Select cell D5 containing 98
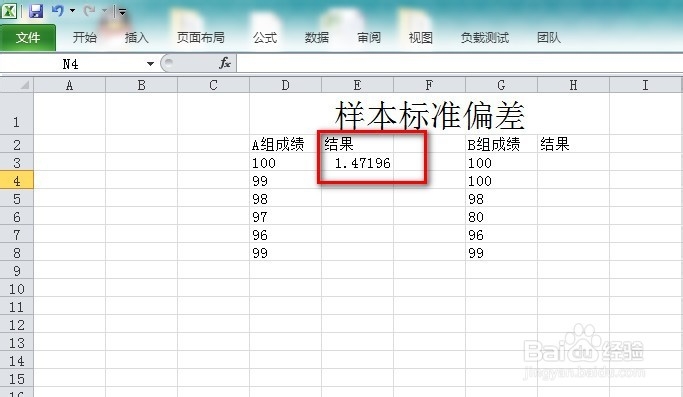Screen dimensions: 683x397 pos(285,198)
